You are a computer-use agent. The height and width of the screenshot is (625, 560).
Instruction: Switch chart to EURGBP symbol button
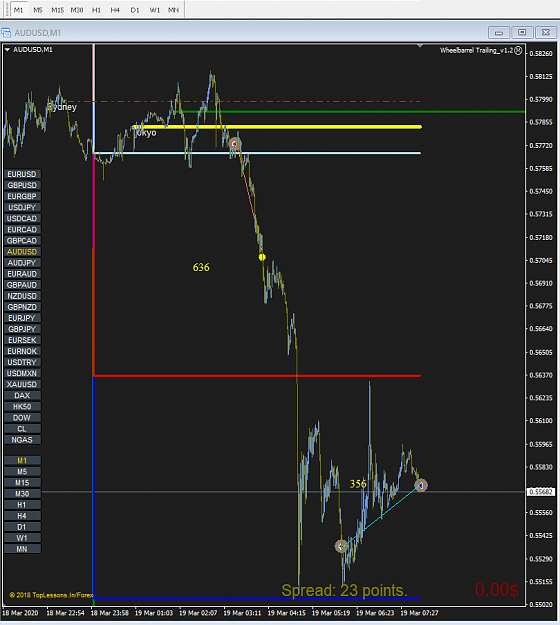pos(22,197)
